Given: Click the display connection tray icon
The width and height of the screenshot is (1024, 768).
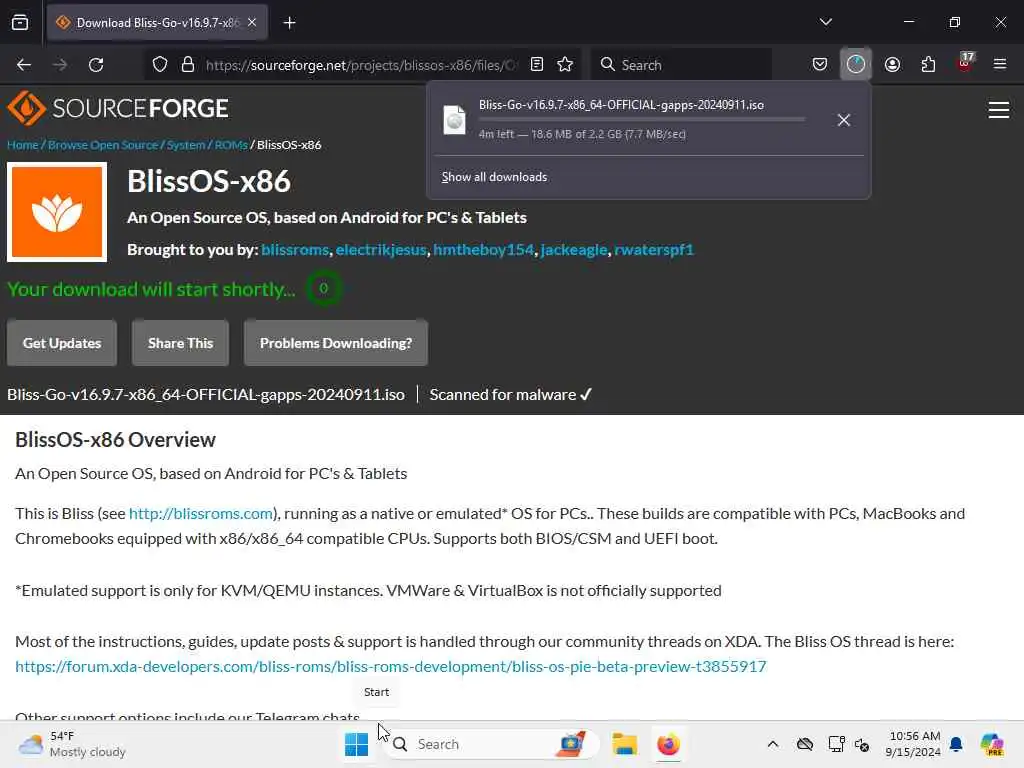Looking at the screenshot, I should point(836,744).
